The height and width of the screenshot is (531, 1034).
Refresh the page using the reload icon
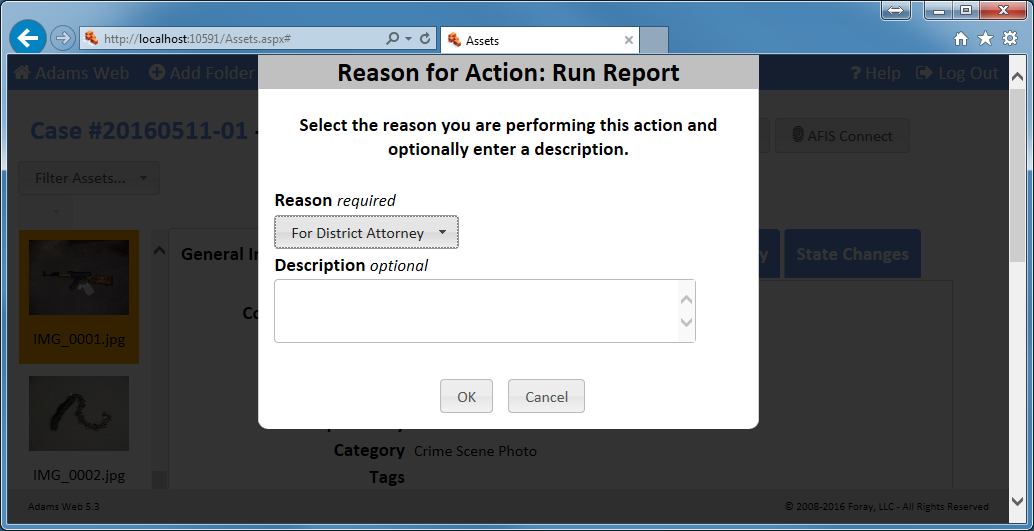(x=425, y=39)
